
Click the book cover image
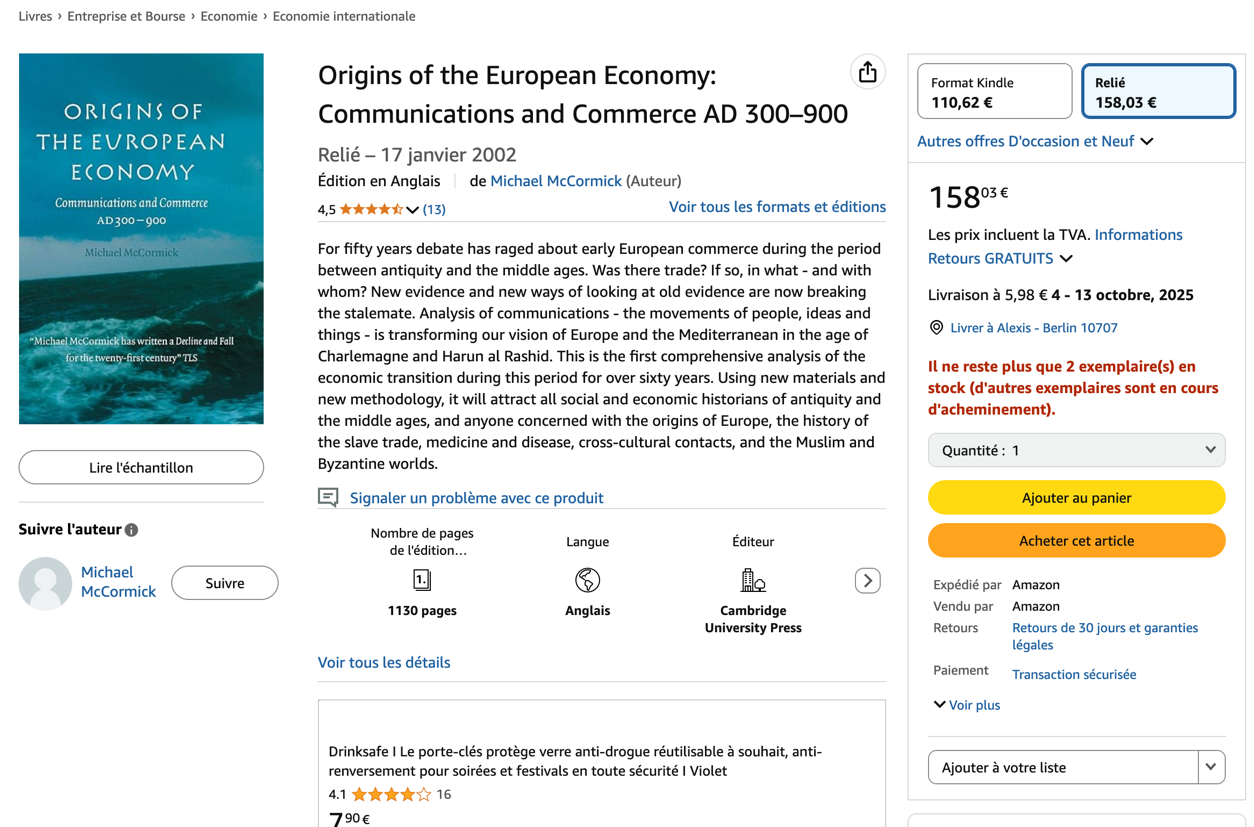pos(141,239)
